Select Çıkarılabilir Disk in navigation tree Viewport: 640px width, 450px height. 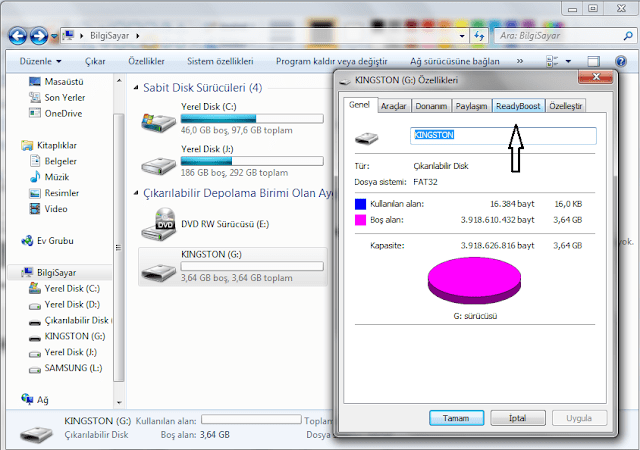point(70,321)
